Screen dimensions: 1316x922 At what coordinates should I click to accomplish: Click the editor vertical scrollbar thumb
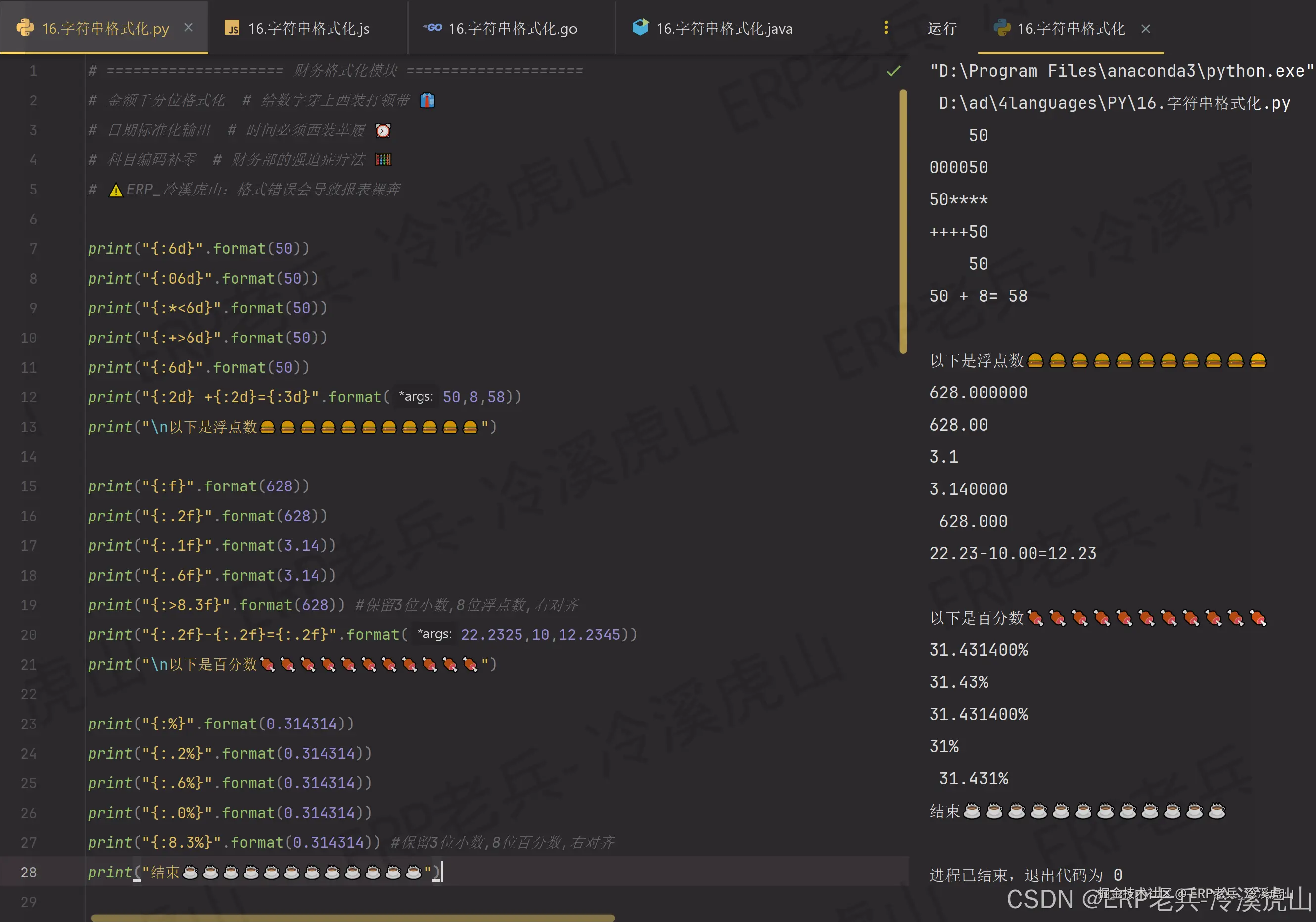click(x=903, y=221)
